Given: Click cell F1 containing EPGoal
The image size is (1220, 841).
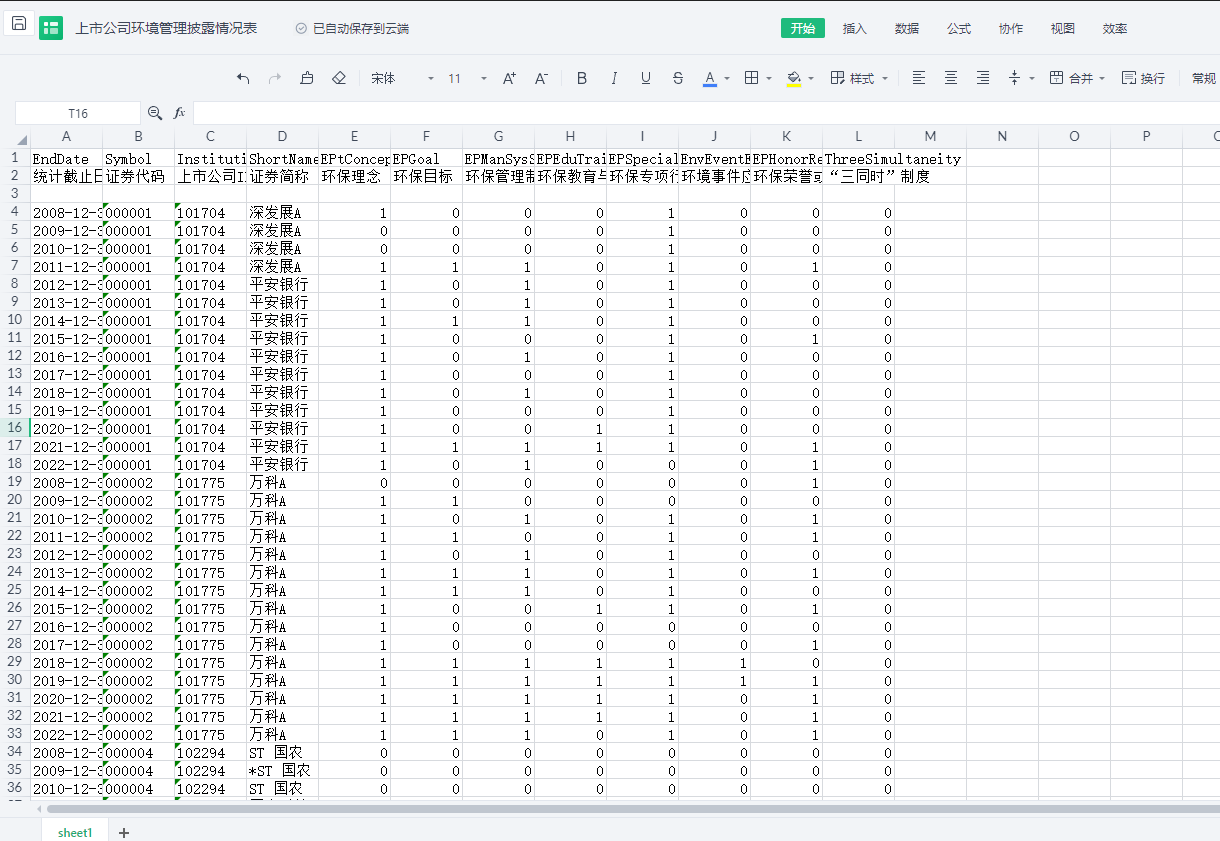Looking at the screenshot, I should click(x=426, y=158).
